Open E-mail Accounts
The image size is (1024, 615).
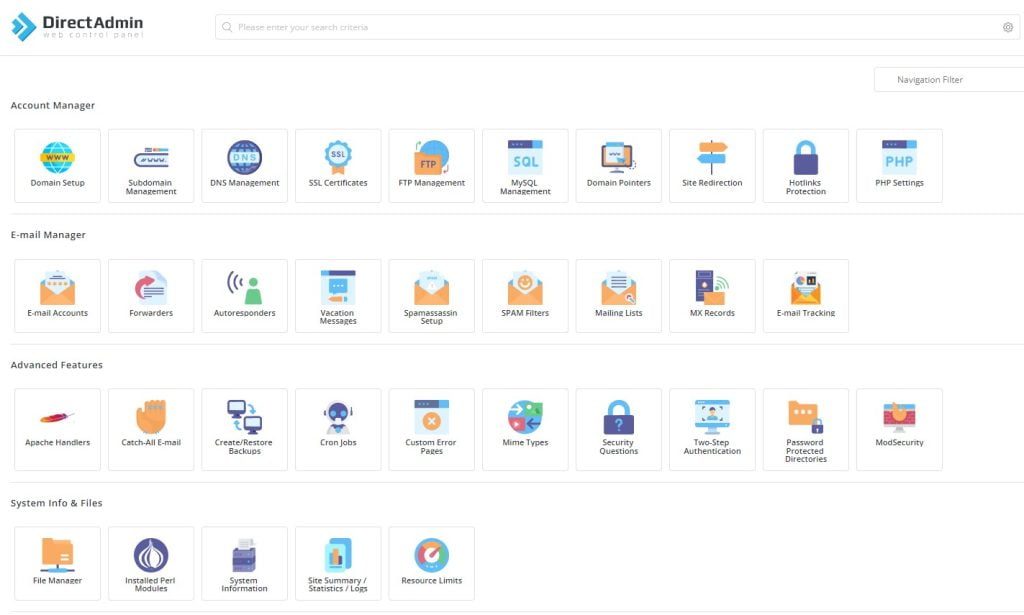[x=57, y=294]
